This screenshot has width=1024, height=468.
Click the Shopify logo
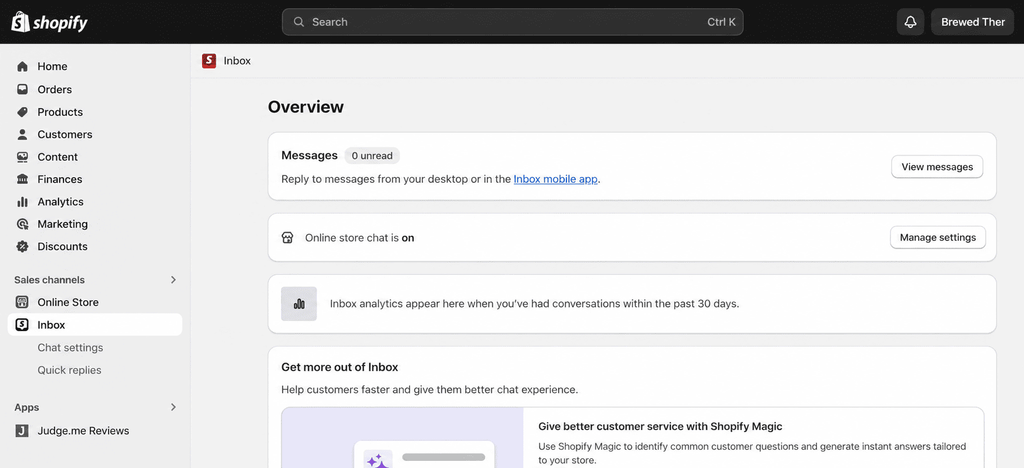pyautogui.click(x=49, y=22)
